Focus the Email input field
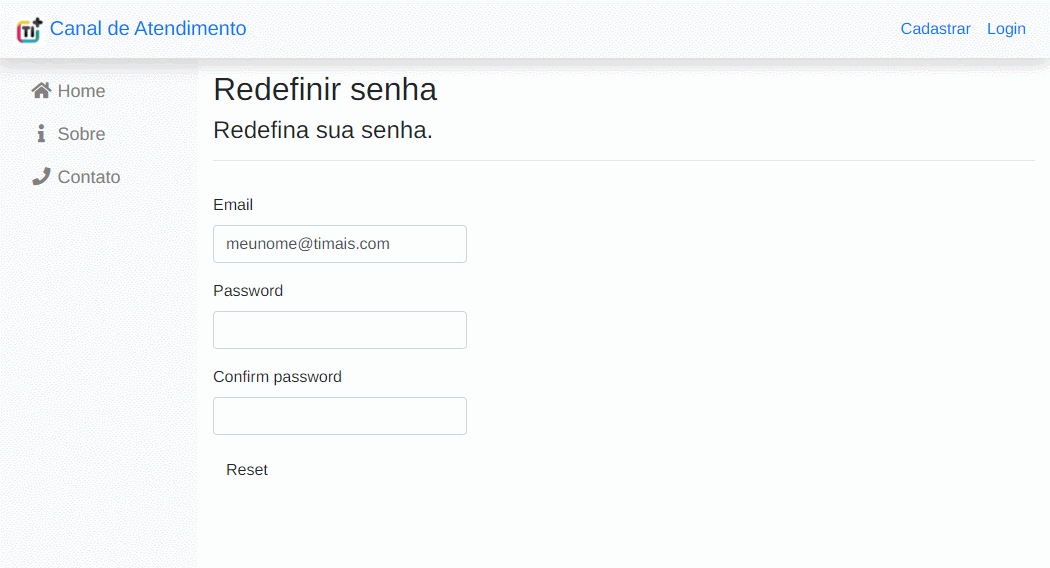This screenshot has width=1050, height=568. [340, 244]
